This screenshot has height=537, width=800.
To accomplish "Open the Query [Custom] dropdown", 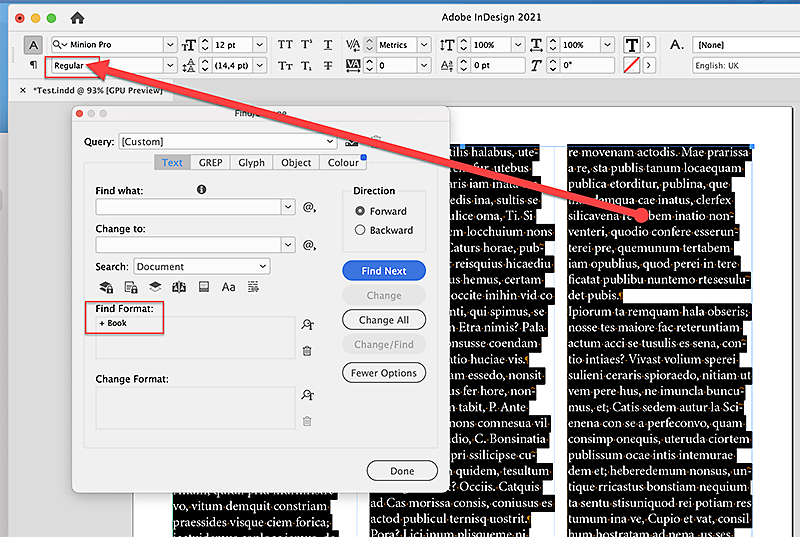I will click(228, 141).
